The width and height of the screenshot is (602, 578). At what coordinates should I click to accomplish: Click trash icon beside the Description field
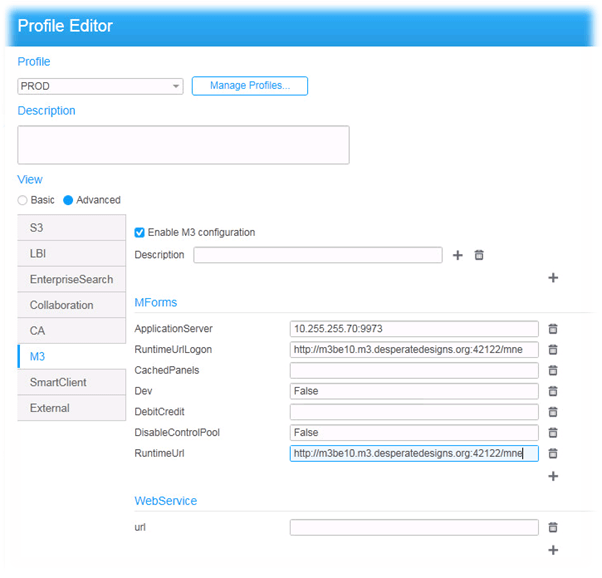479,255
